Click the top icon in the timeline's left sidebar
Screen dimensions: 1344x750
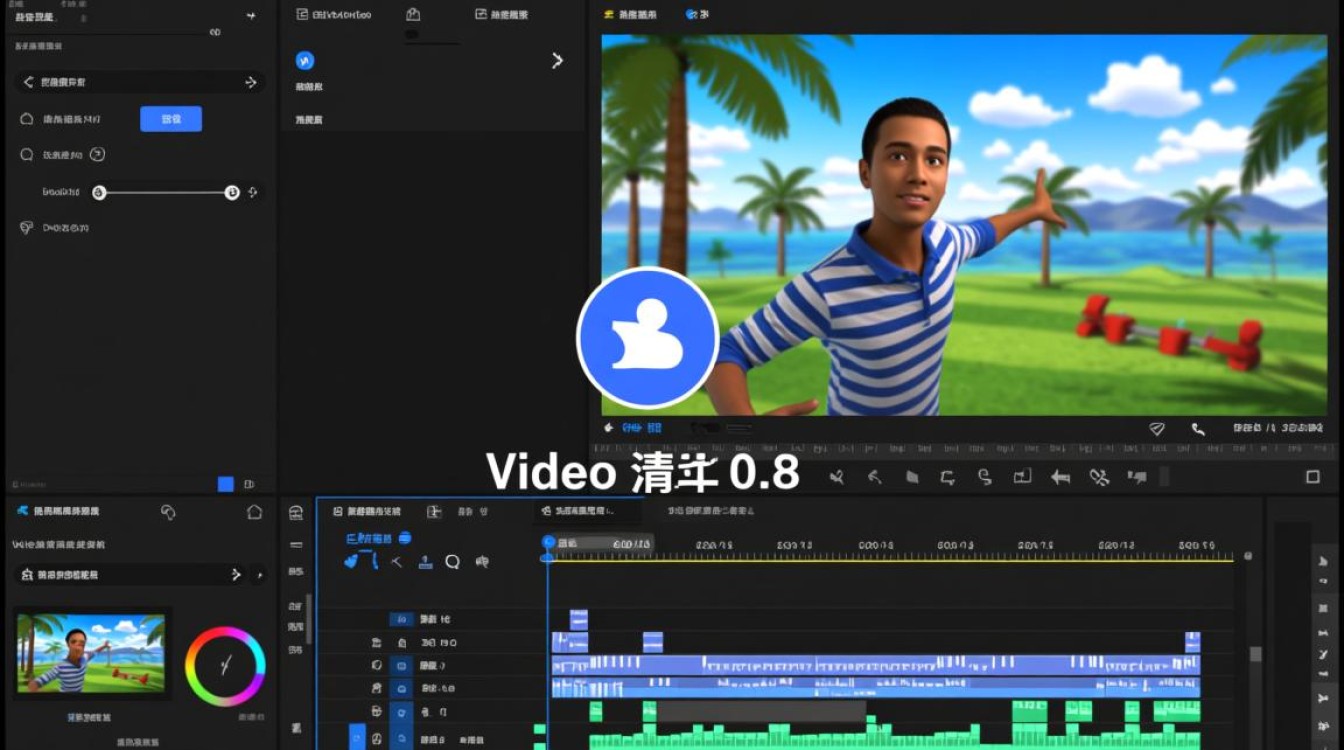[295, 512]
